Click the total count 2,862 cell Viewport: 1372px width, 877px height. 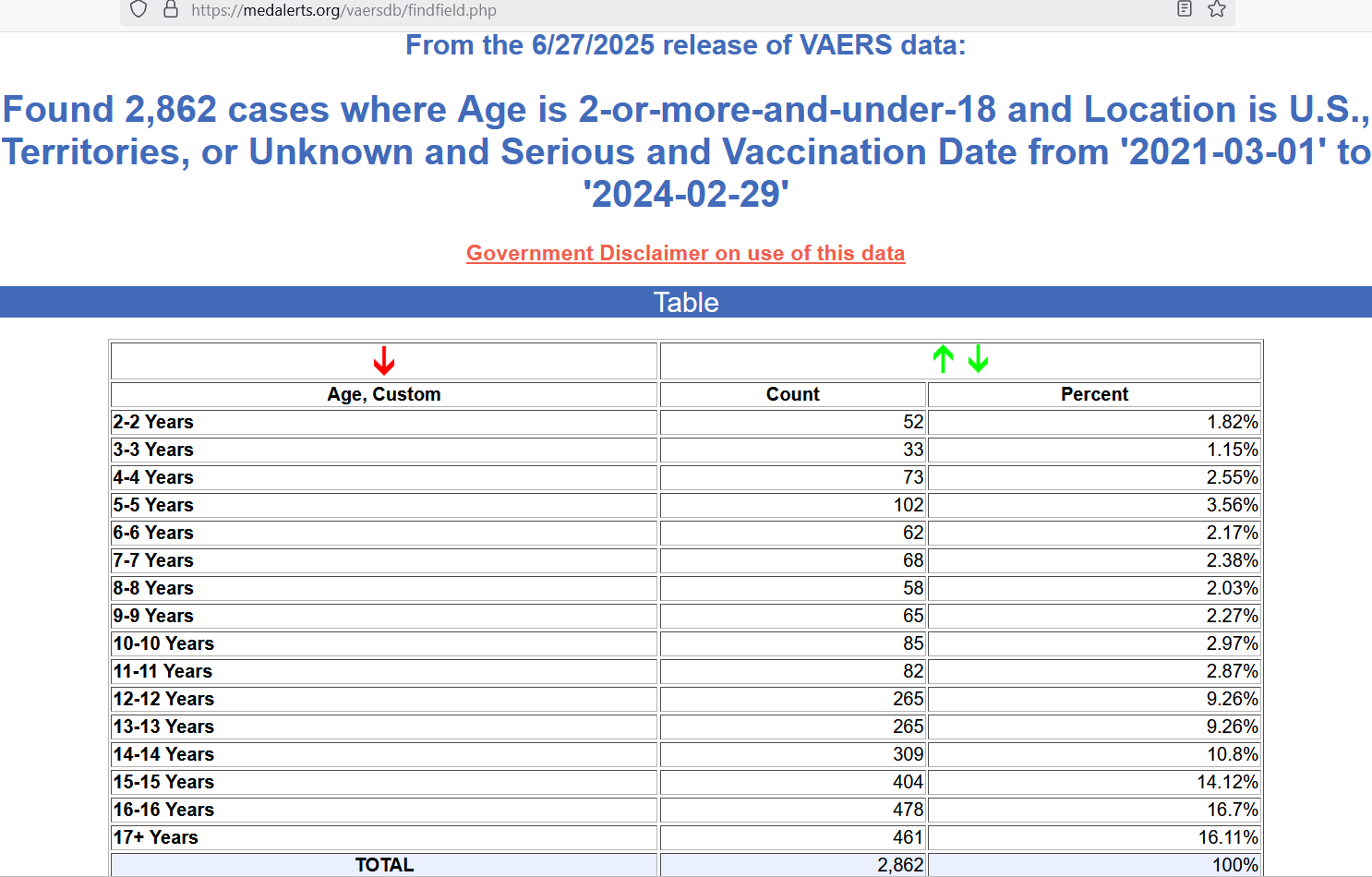(900, 865)
